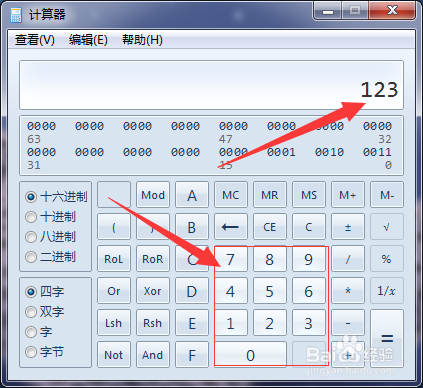This screenshot has width=423, height=388.
Task: Click the equals = button
Action: click(x=387, y=339)
